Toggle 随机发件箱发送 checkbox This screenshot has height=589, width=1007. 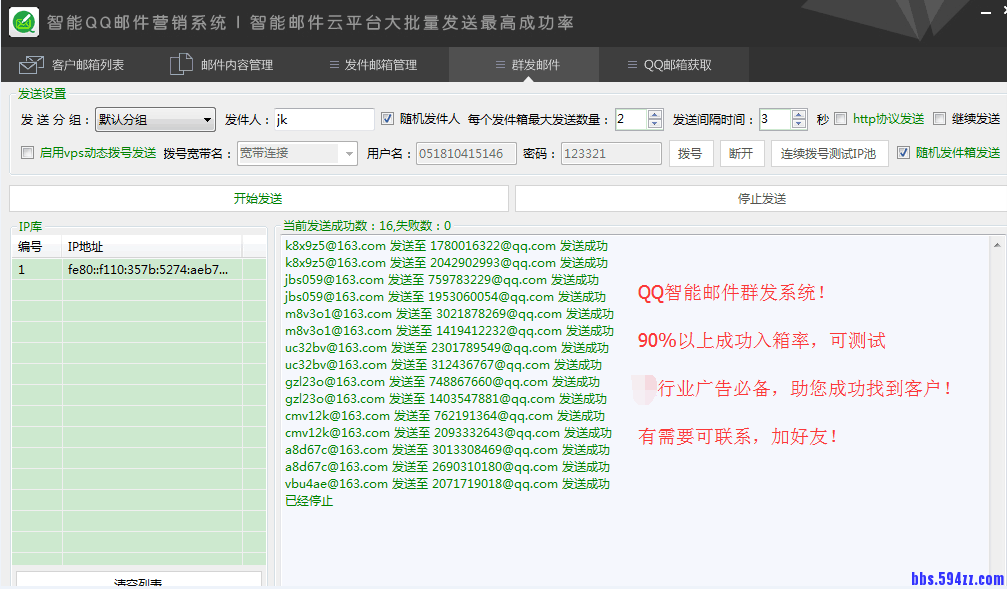pos(903,153)
